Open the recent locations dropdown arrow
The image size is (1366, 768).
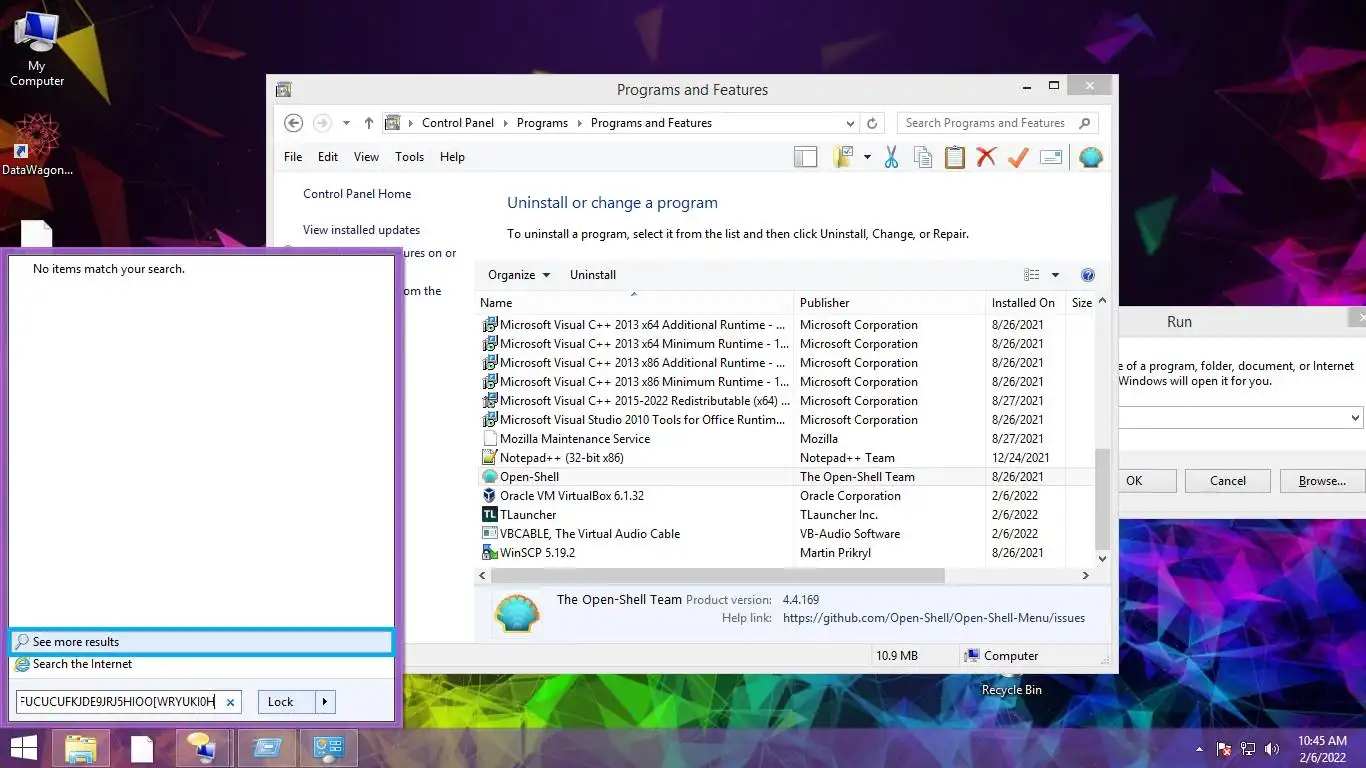click(x=346, y=123)
